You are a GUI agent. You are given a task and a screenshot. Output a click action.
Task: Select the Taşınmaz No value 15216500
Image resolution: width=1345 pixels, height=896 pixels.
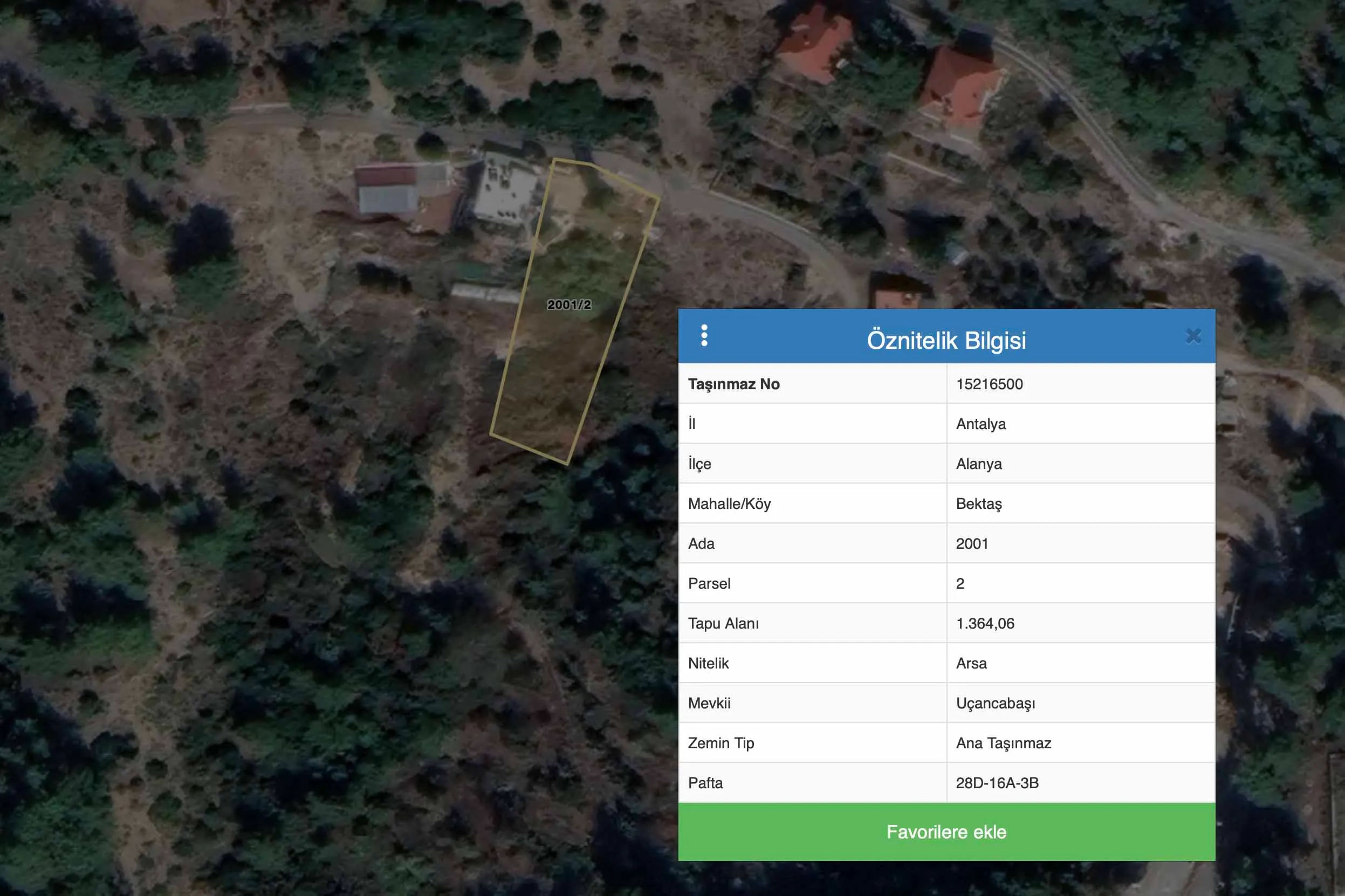click(989, 384)
